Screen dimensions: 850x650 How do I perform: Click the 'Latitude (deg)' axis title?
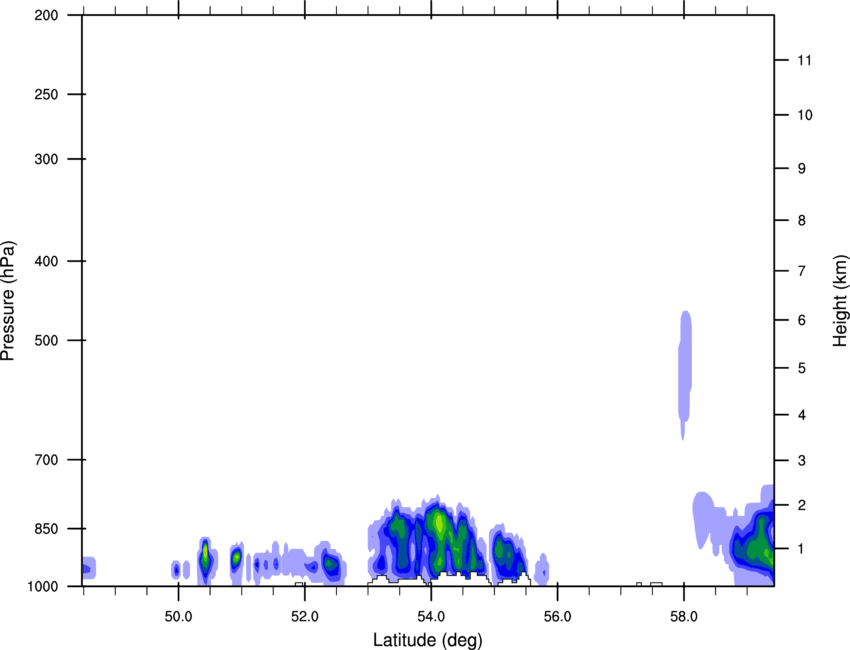pyautogui.click(x=427, y=640)
